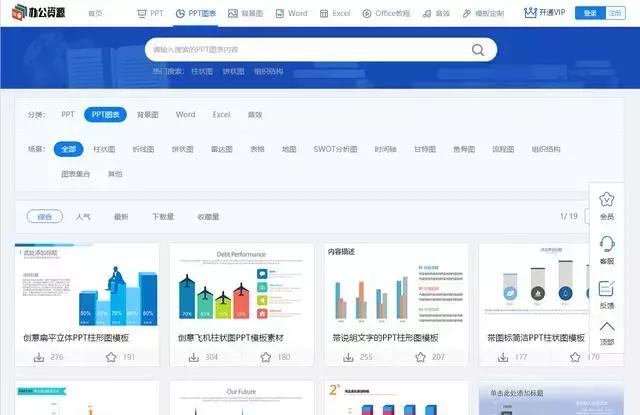Click the 开通VIP crown icon

tap(530, 13)
